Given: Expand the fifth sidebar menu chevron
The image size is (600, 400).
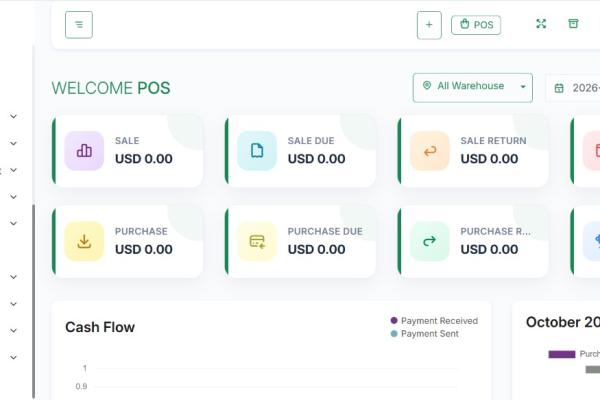Looking at the screenshot, I should click(13, 223).
